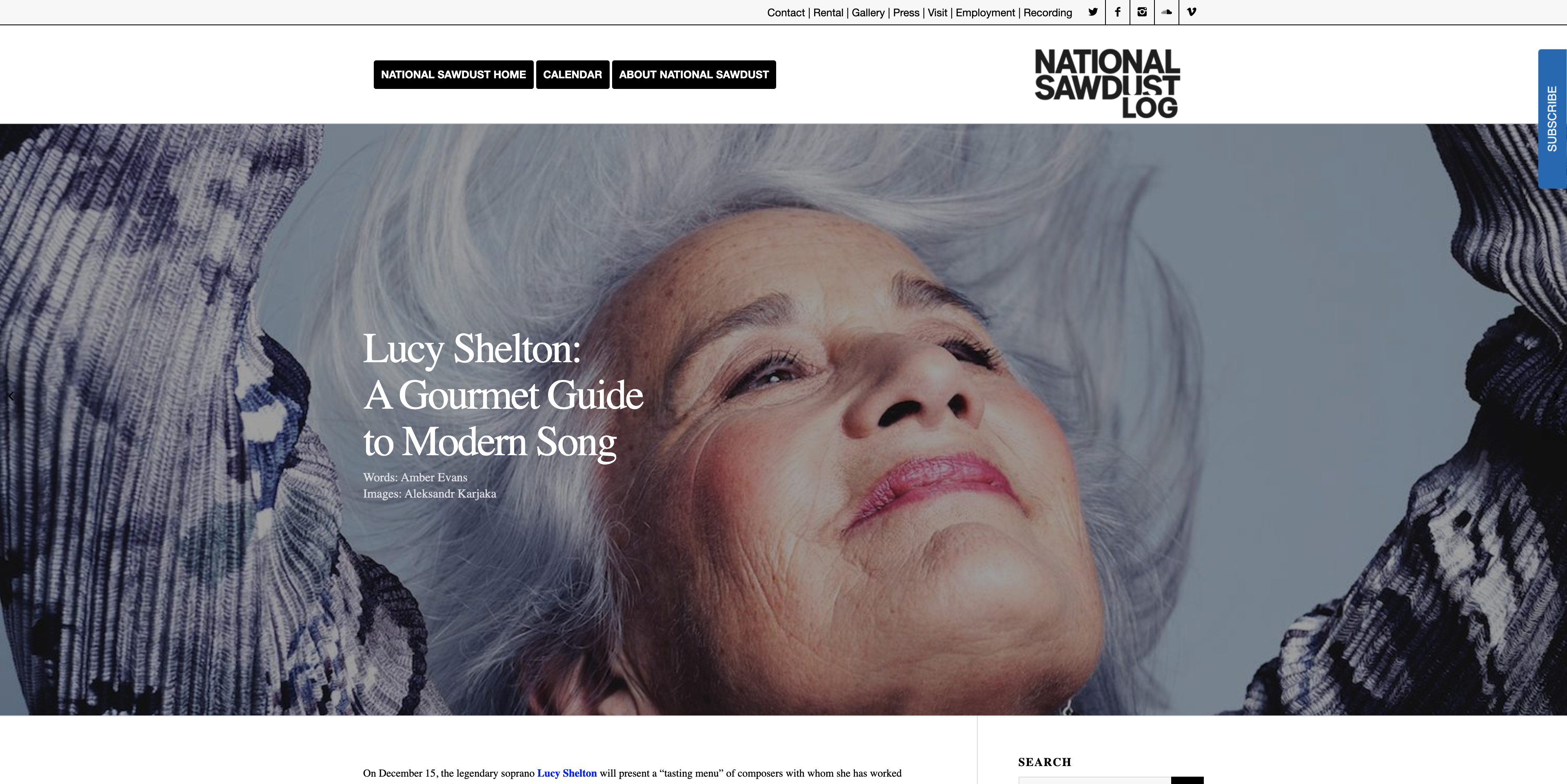Open the Calendar menu item
1567x784 pixels.
click(573, 74)
